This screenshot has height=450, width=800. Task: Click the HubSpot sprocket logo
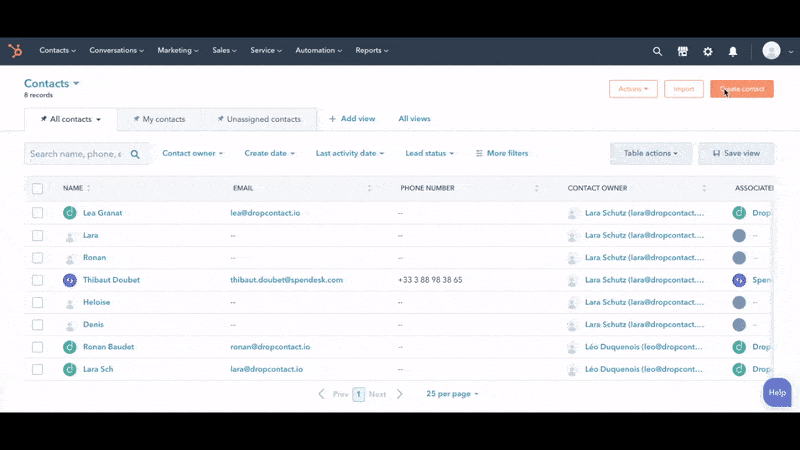[15, 51]
